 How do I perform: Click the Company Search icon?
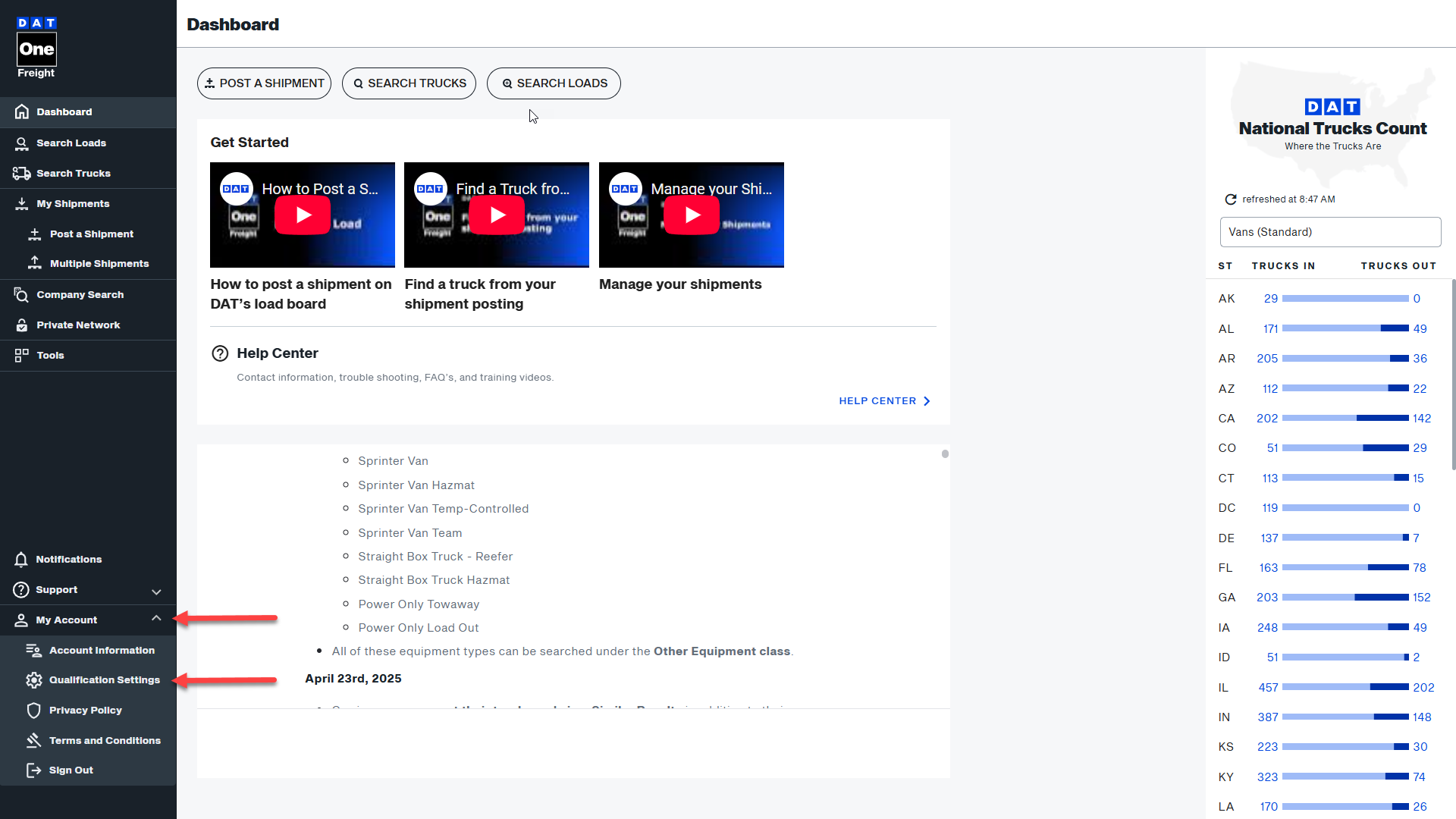[22, 294]
